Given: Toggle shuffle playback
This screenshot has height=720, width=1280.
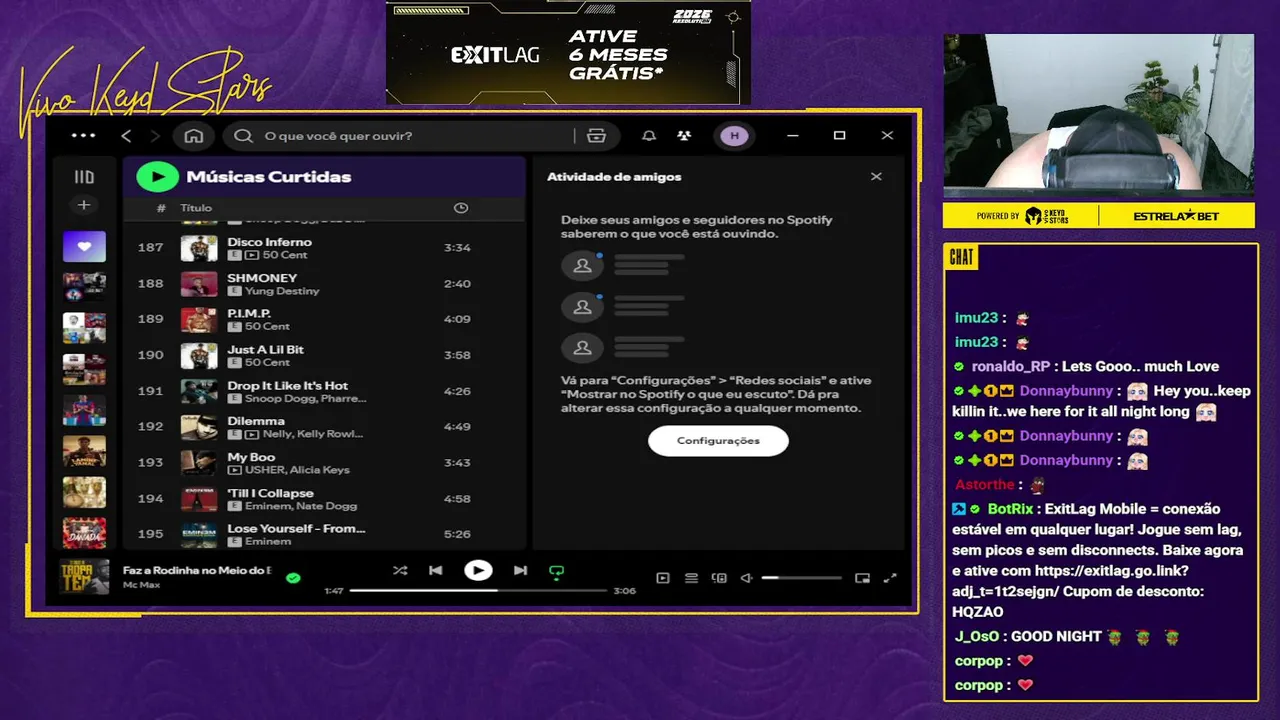Looking at the screenshot, I should [400, 570].
